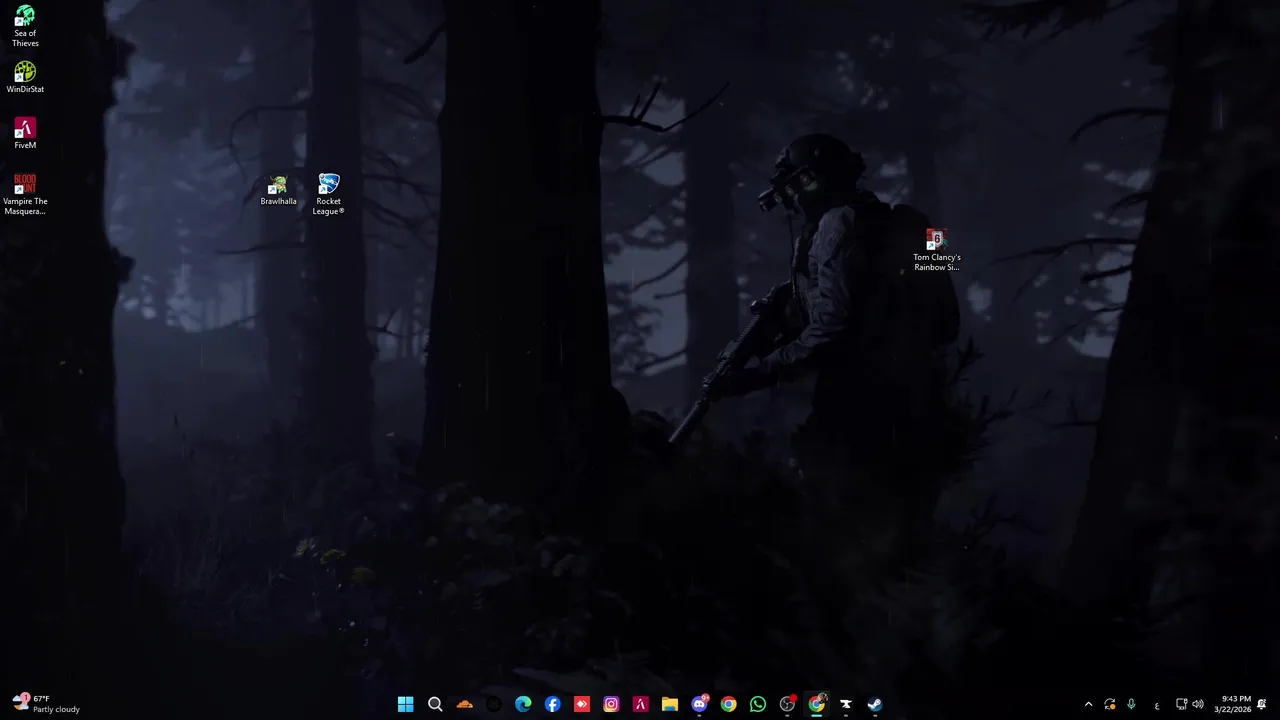Open Windows Update tray icon with orange dot
Viewport: 1280px width, 720px height.
pos(1110,704)
